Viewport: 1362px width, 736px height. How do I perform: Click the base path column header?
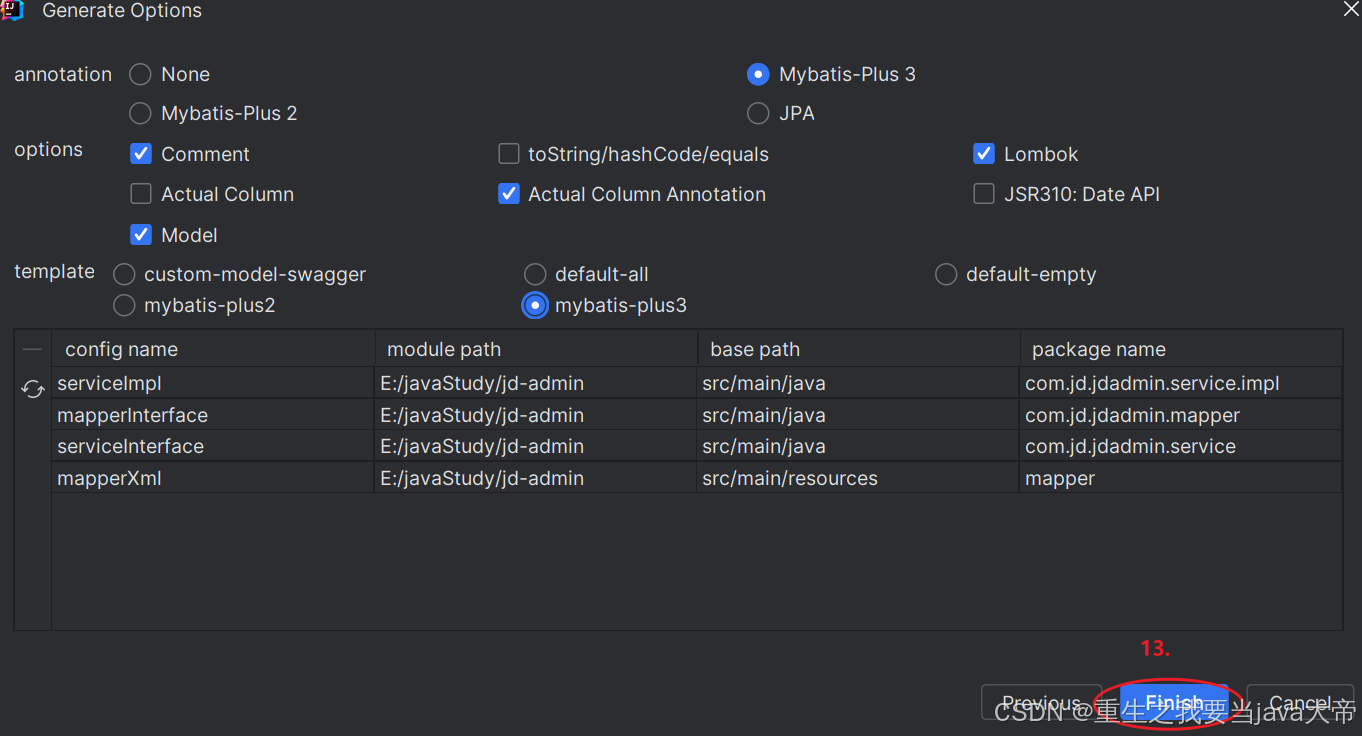pyautogui.click(x=858, y=349)
